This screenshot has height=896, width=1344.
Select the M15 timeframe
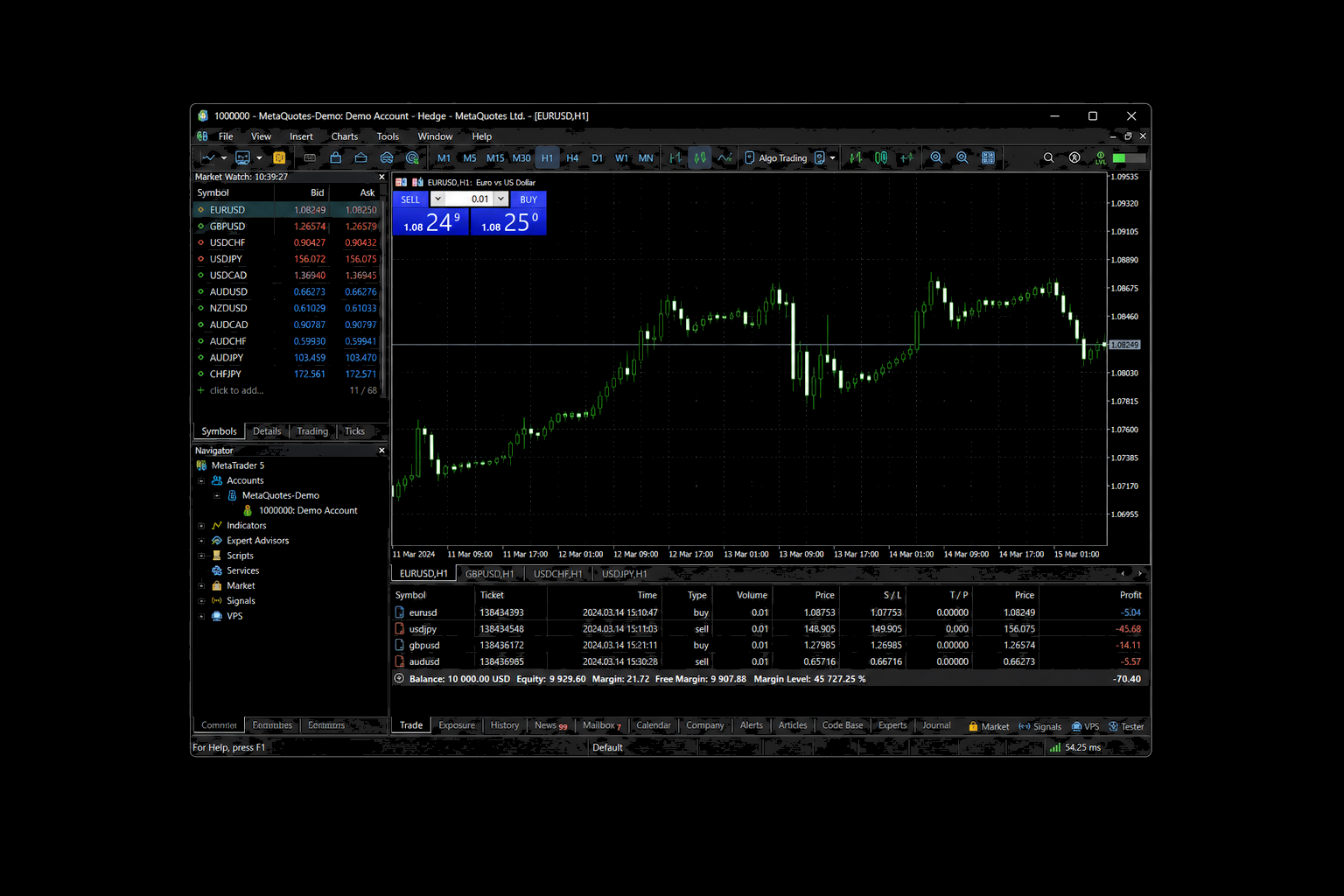coord(495,158)
